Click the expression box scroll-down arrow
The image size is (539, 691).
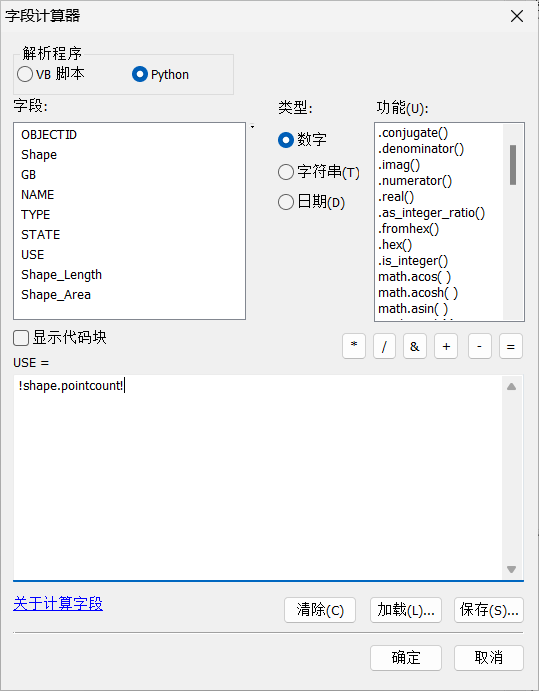(x=511, y=569)
